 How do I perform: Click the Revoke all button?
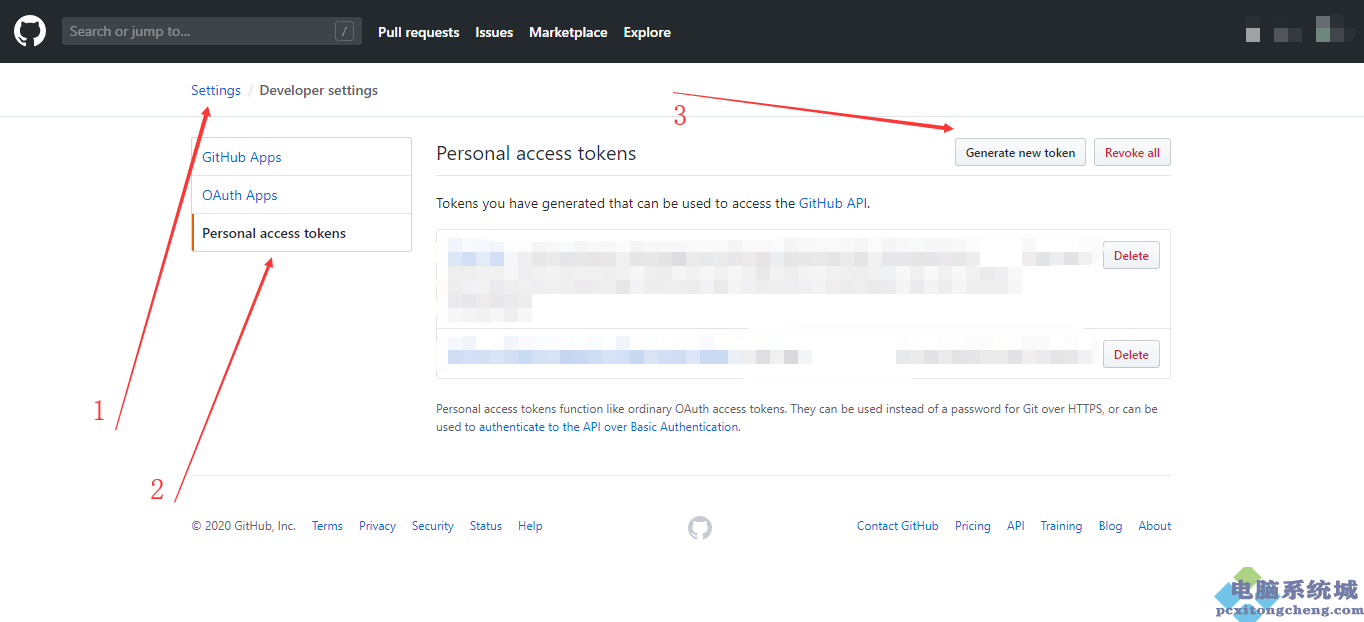click(x=1132, y=153)
